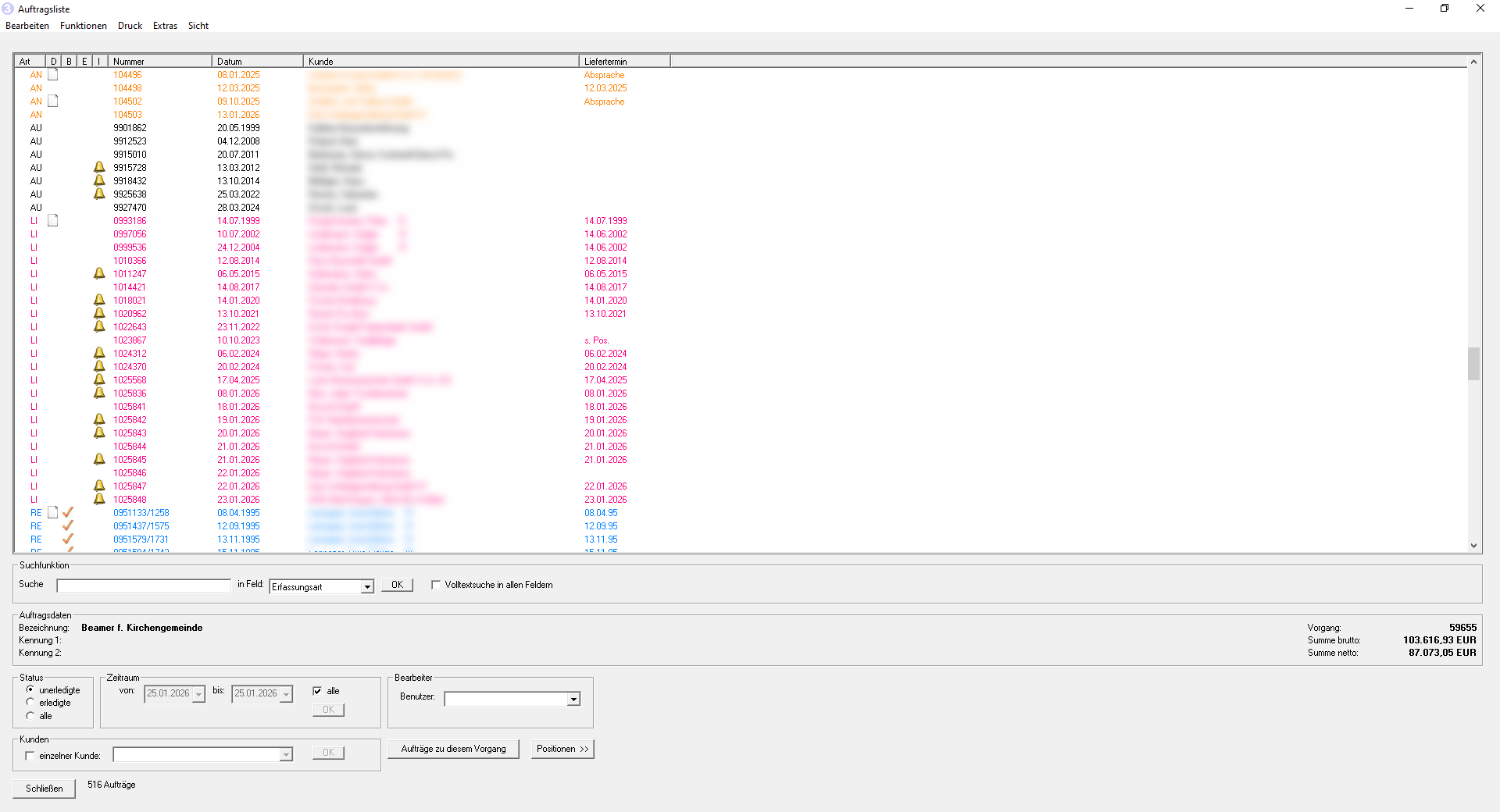
Task: Click the order list vertical scrollbar thumb
Action: click(1473, 364)
